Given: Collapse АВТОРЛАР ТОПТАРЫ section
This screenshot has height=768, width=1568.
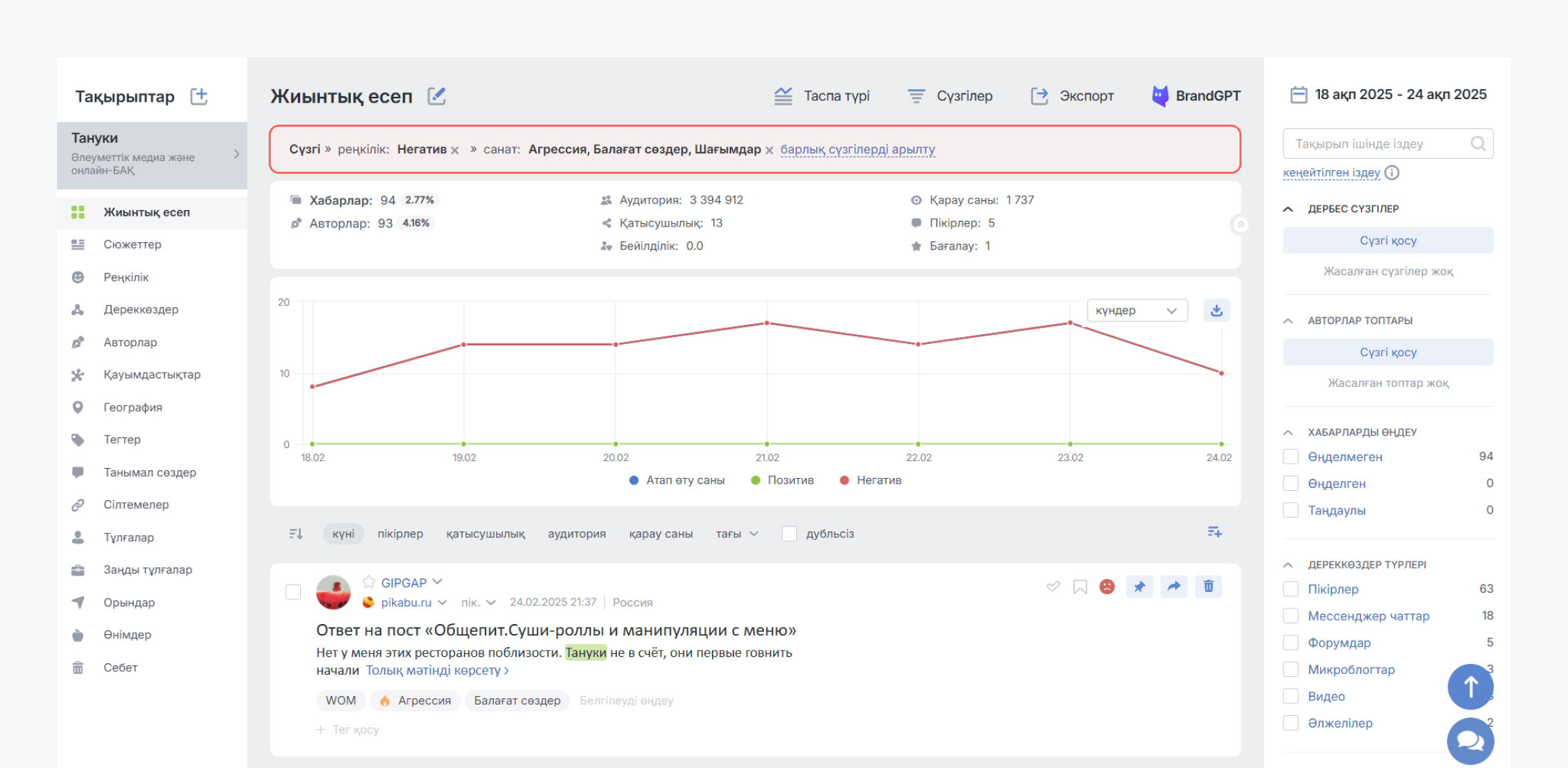Looking at the screenshot, I should pos(1288,321).
